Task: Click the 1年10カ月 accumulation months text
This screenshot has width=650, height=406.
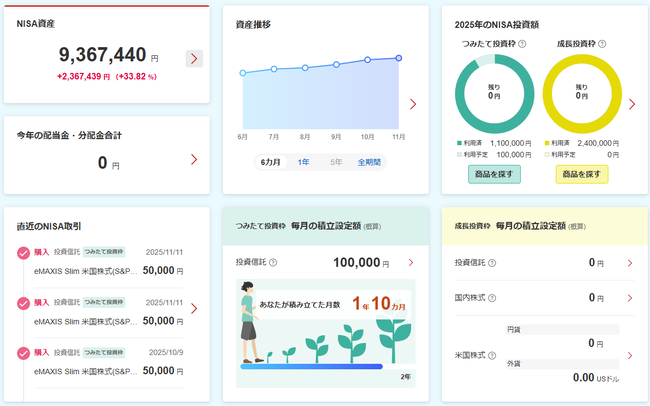Action: (x=379, y=304)
